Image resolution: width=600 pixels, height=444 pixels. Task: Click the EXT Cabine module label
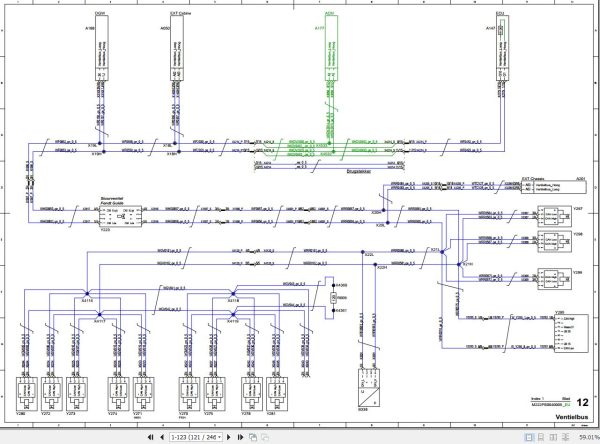[x=181, y=13]
